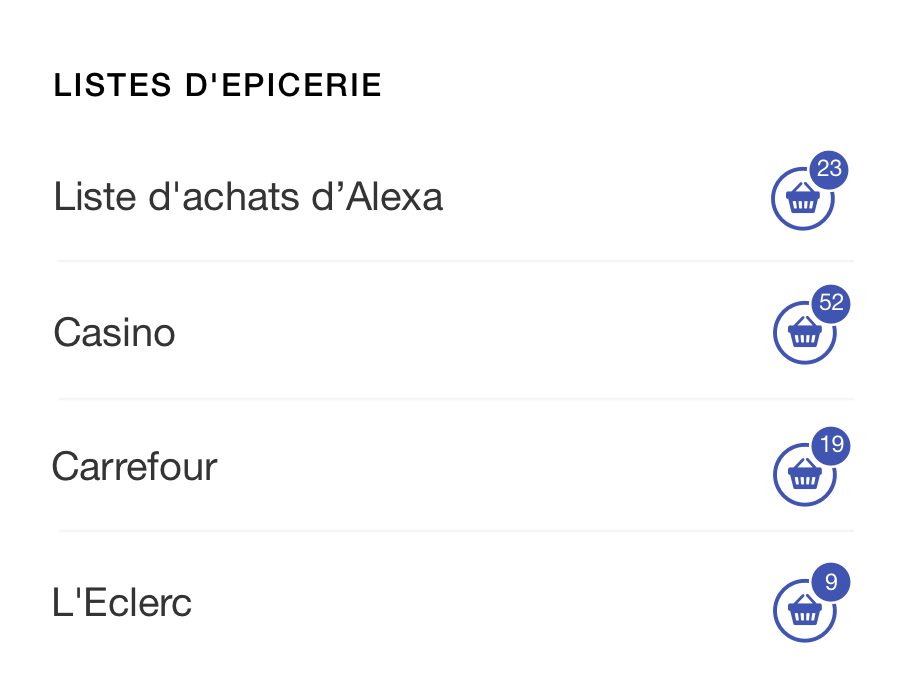
Task: Select the Carrefour basket icon
Action: pyautogui.click(x=803, y=474)
